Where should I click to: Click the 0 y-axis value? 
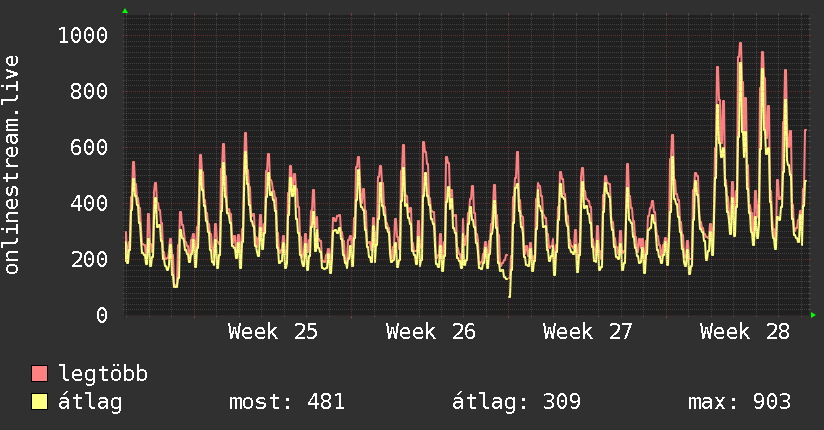pyautogui.click(x=102, y=315)
